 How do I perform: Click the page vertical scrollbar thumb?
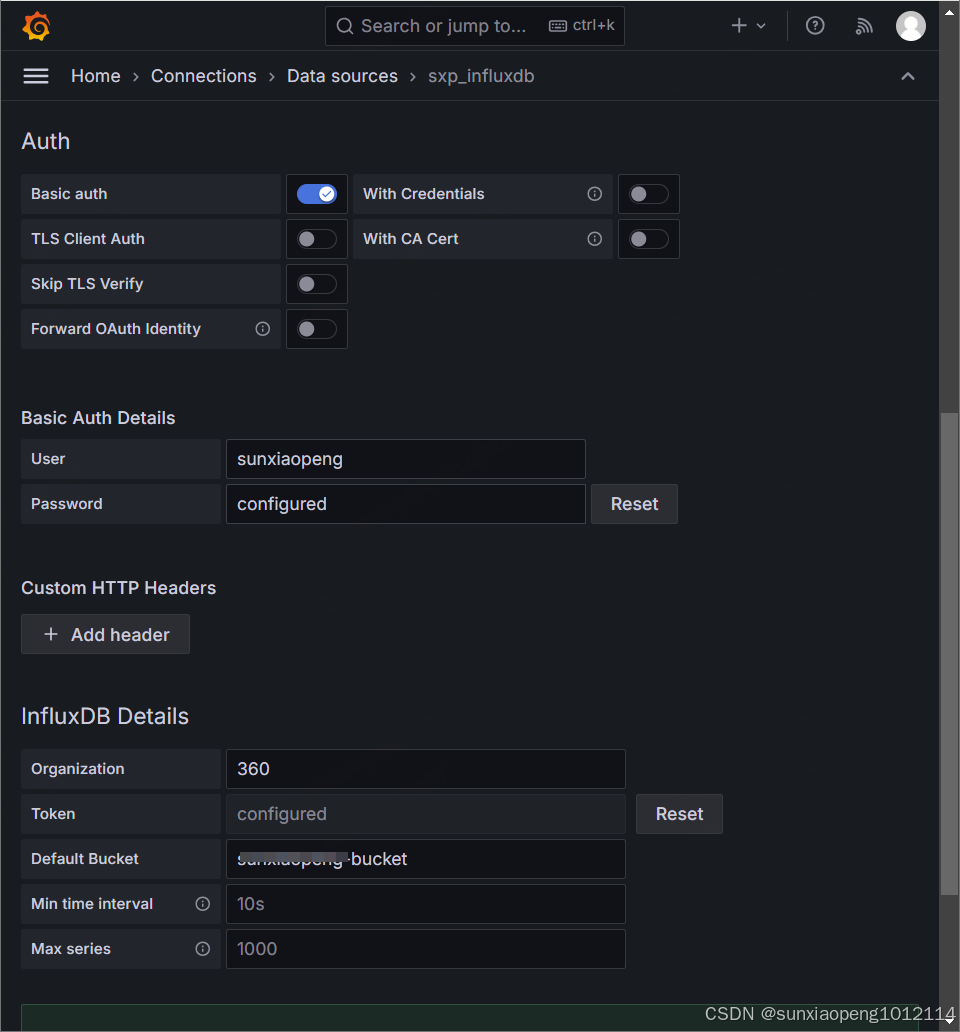coord(949,654)
